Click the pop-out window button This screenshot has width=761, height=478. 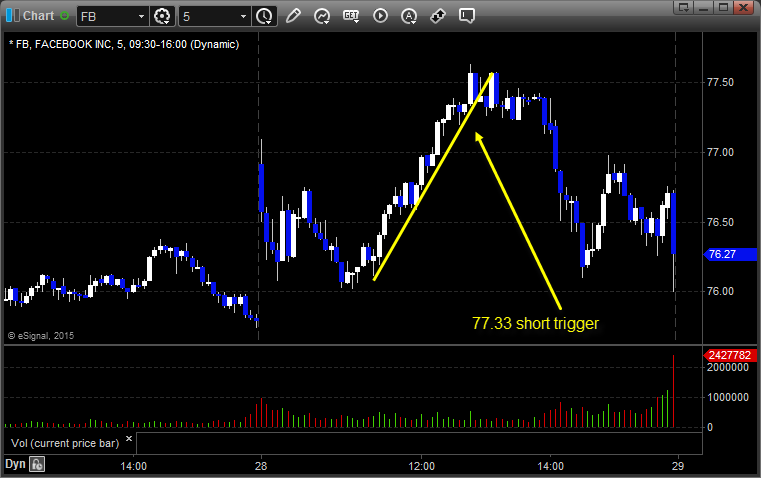pyautogui.click(x=684, y=7)
